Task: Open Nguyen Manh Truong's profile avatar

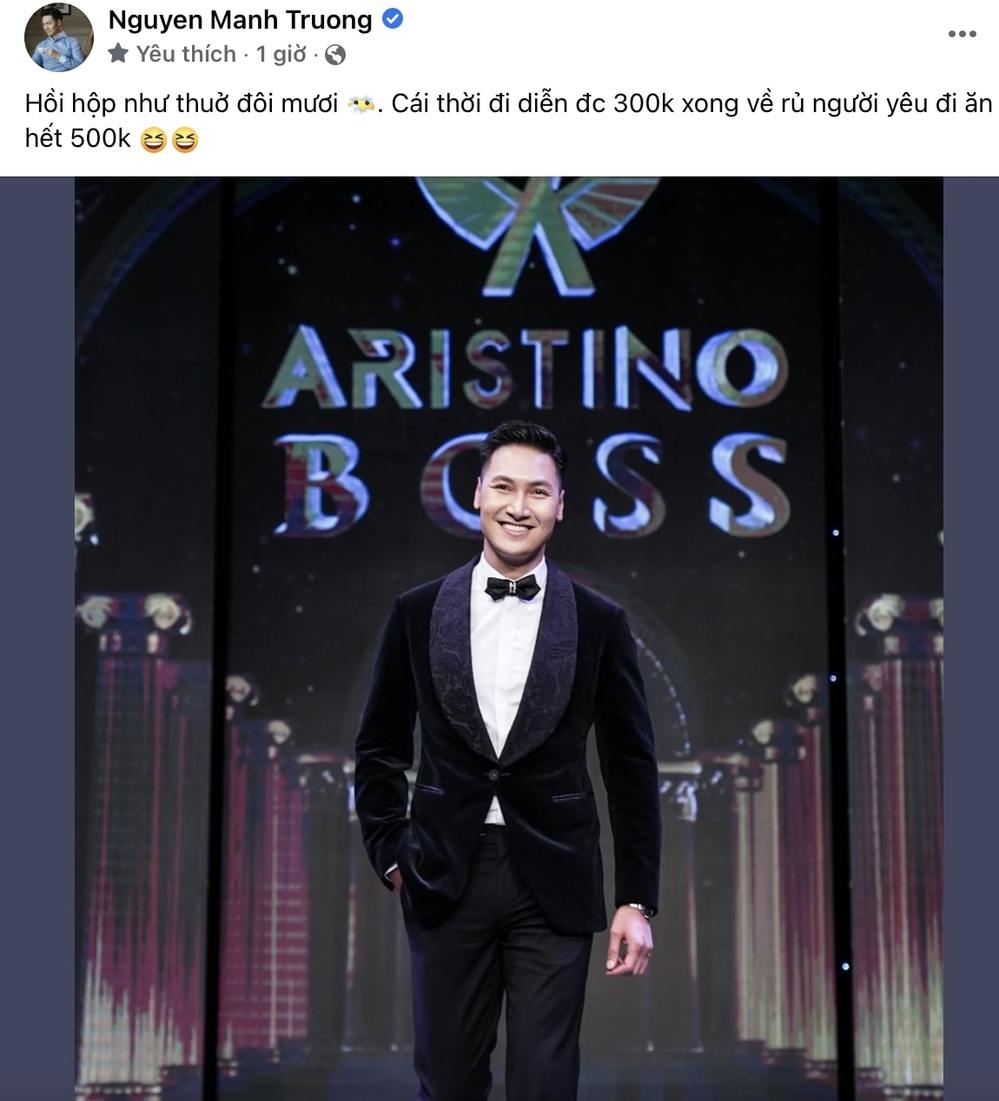Action: point(59,37)
